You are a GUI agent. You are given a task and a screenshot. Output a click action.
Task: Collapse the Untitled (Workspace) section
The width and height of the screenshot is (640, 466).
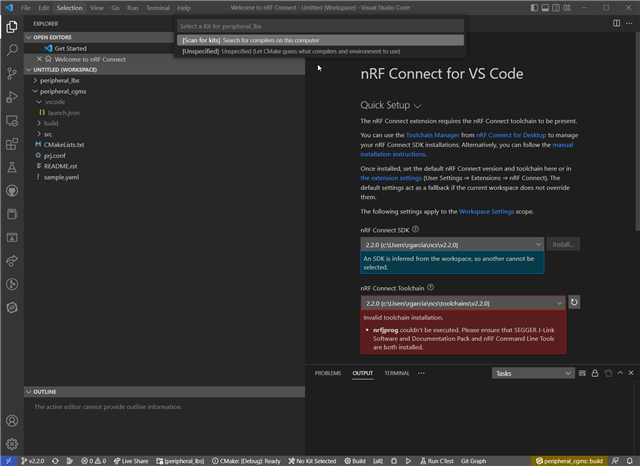(x=165, y=70)
